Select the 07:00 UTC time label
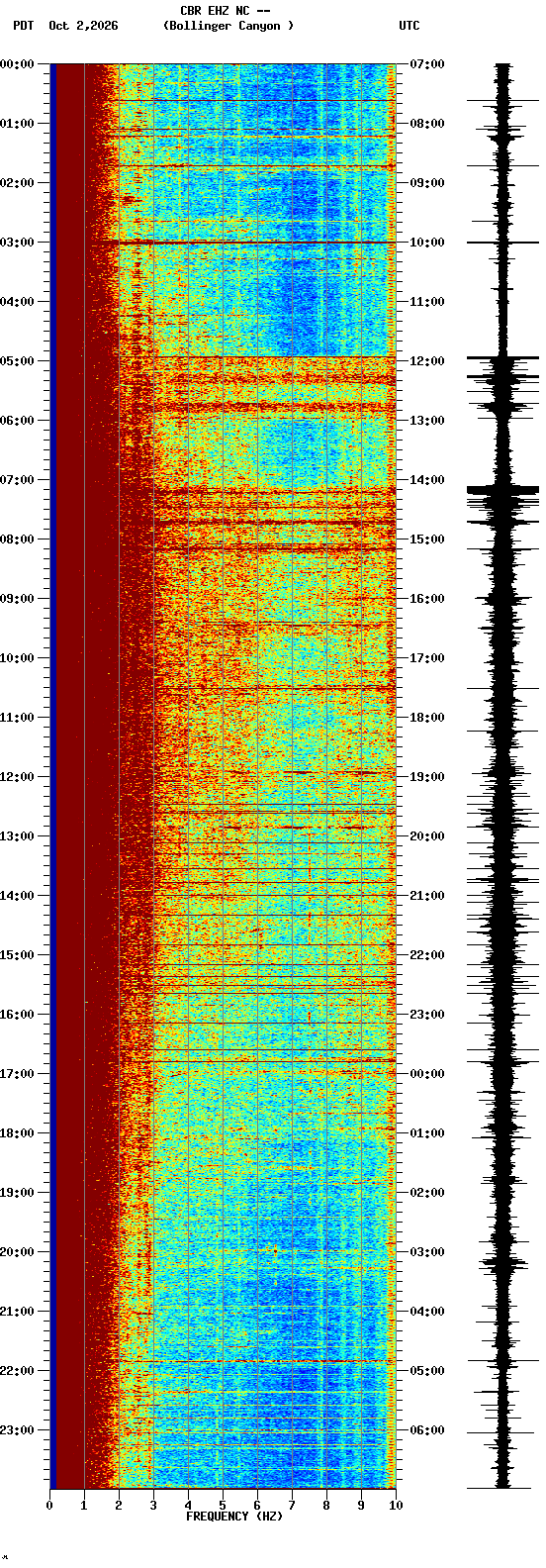The image size is (546, 1568). coord(427,64)
